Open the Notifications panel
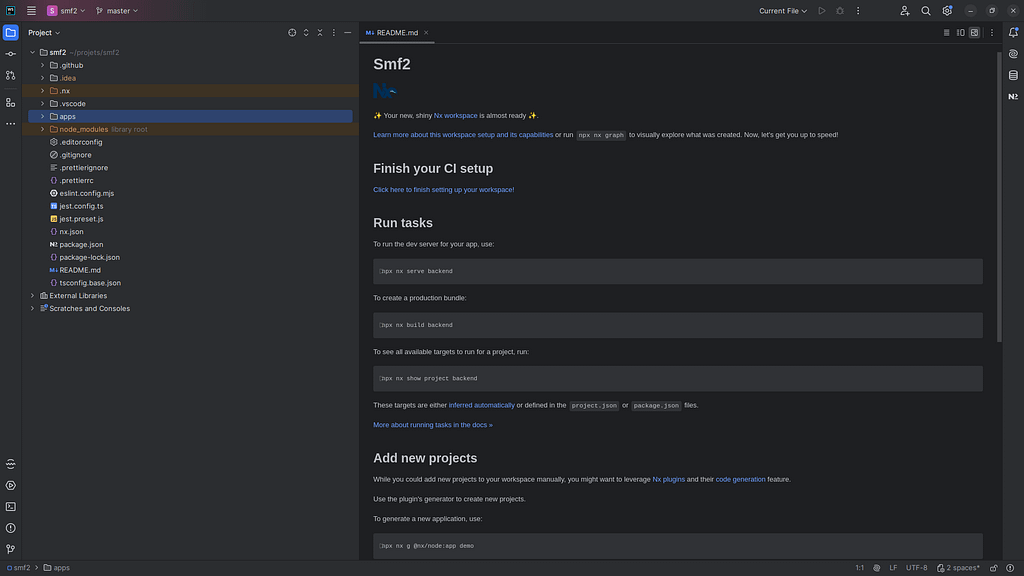The image size is (1024, 576). 1013,33
